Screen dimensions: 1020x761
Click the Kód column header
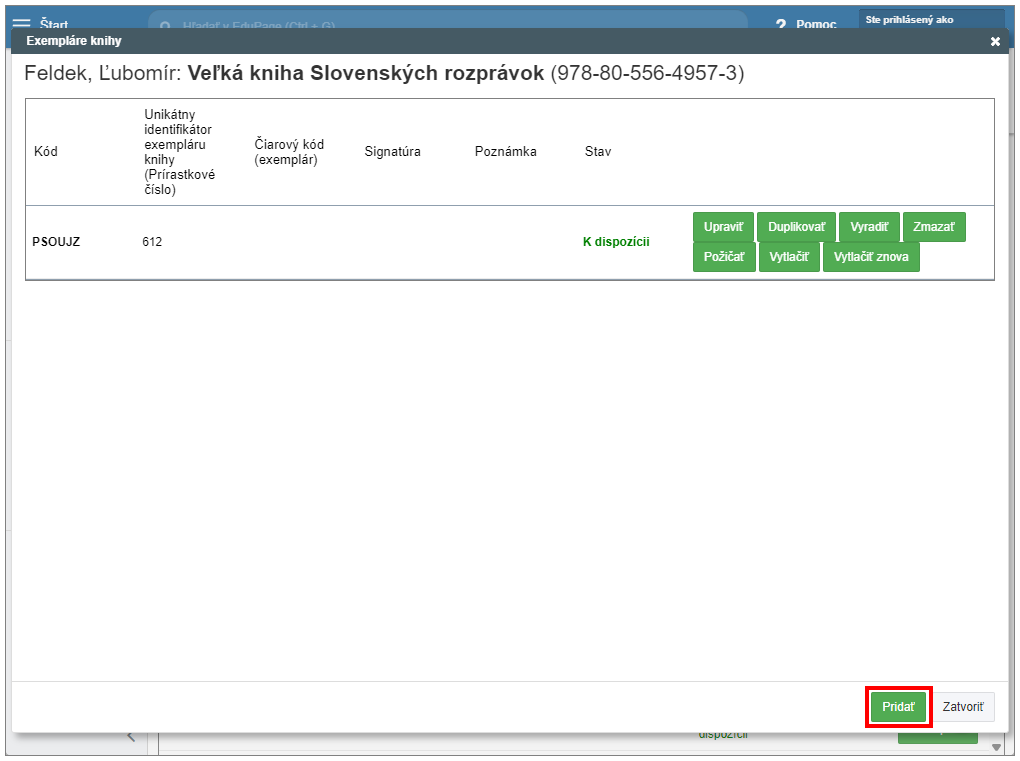tap(46, 152)
